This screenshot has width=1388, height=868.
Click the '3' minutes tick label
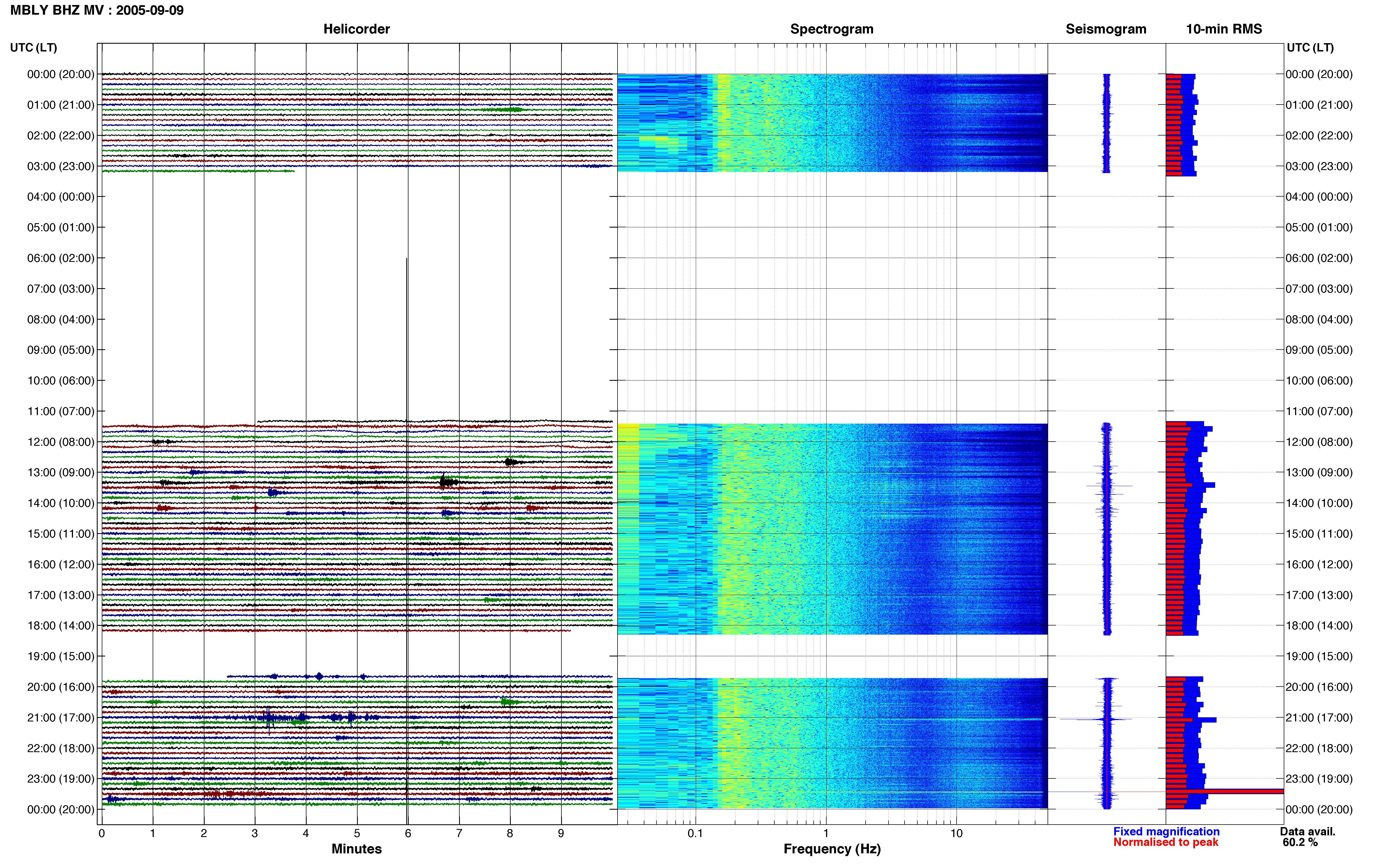(x=255, y=833)
